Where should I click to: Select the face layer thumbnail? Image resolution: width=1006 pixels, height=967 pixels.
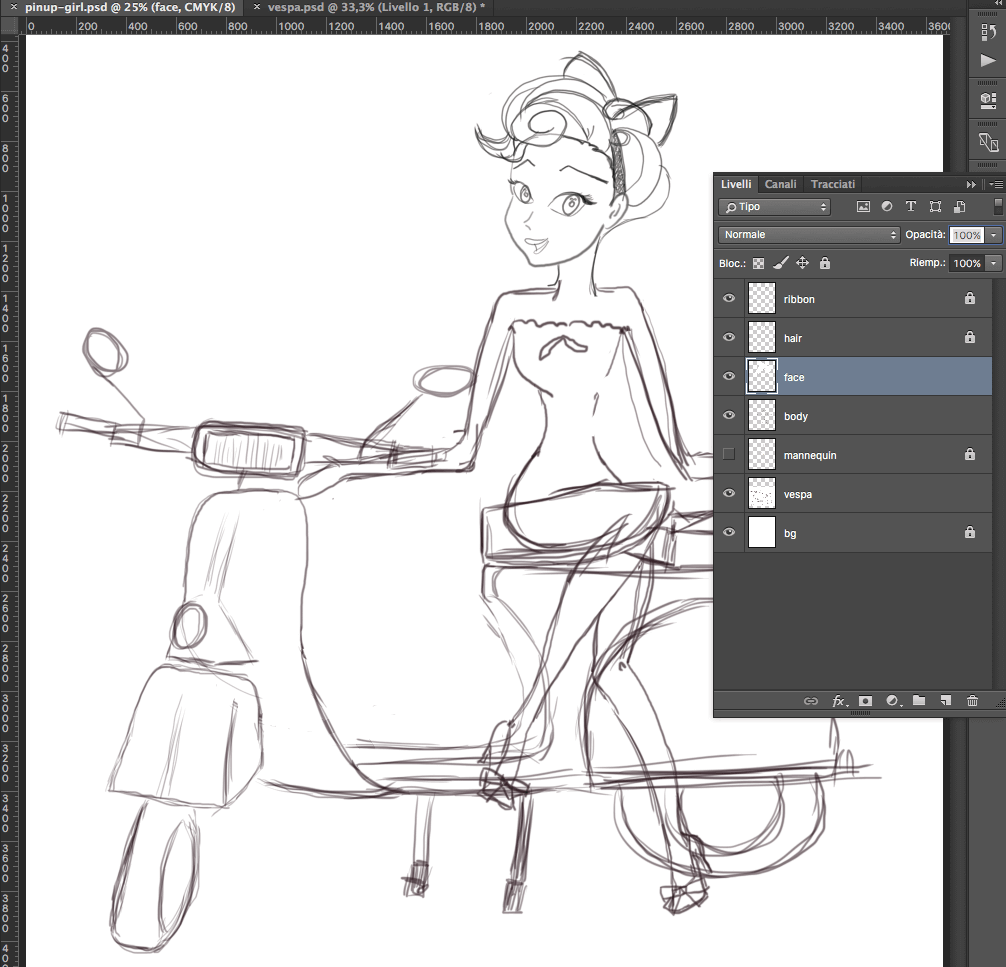pos(761,377)
